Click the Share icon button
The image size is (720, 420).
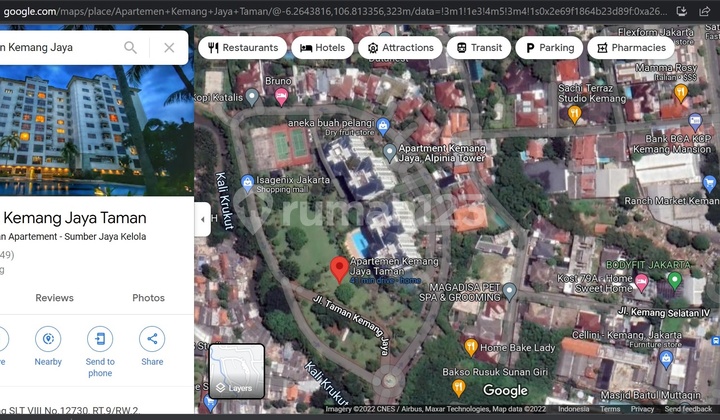click(152, 339)
